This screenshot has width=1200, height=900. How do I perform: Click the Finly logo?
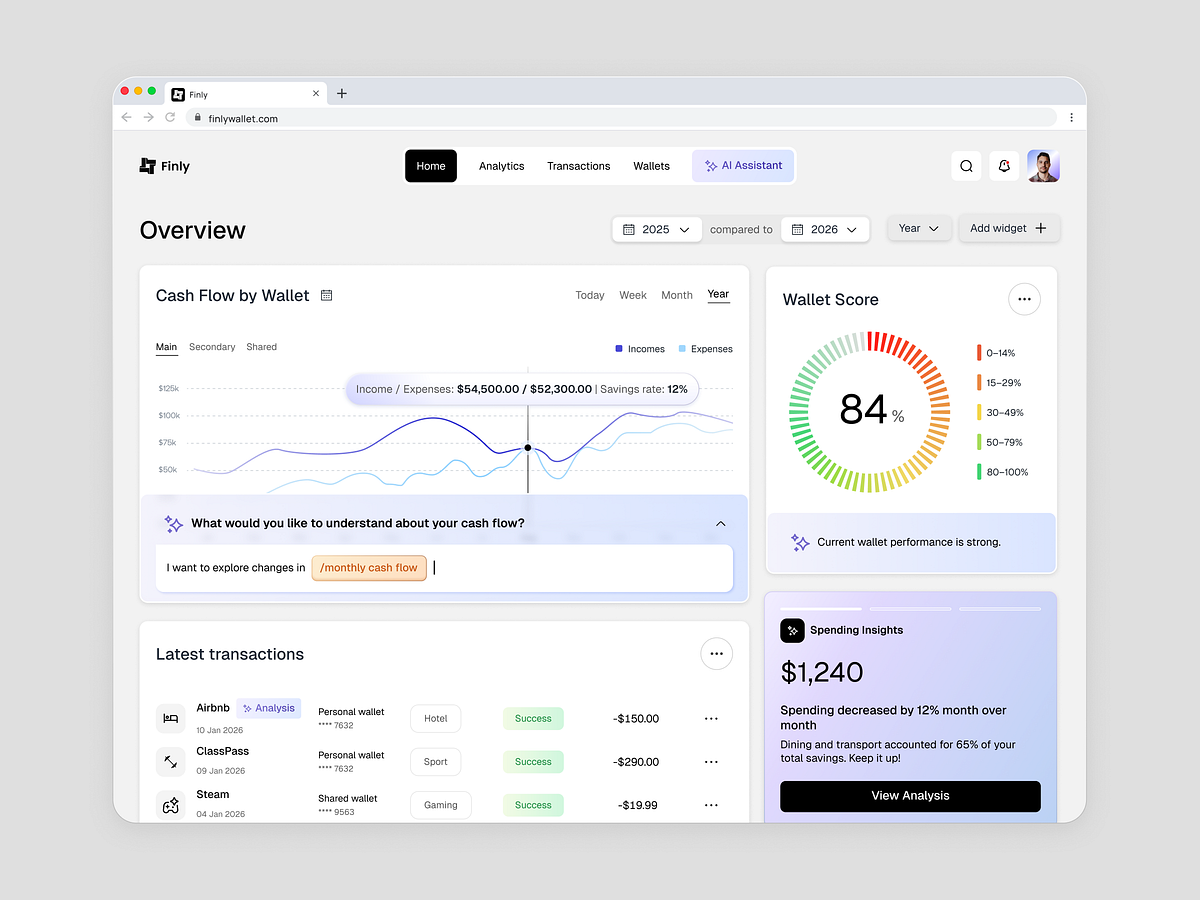coord(164,166)
